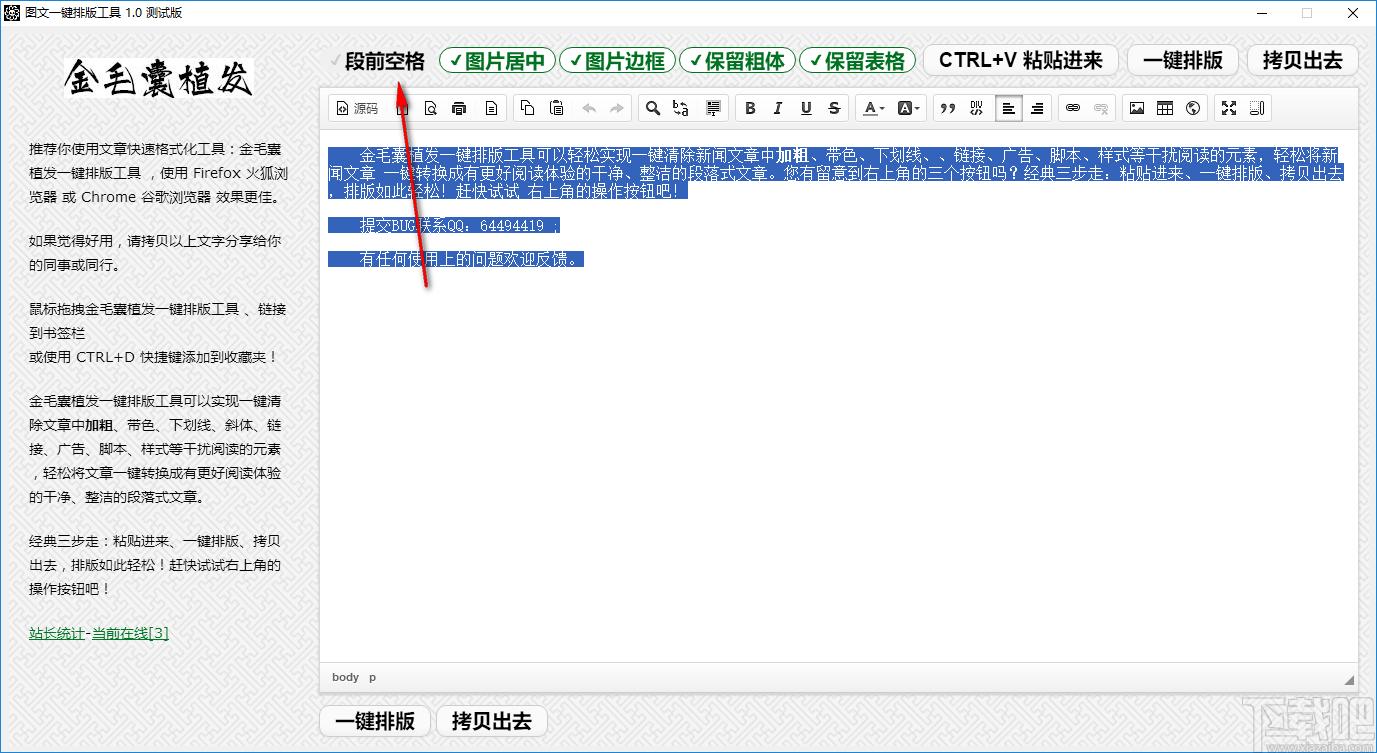Toggle Italic formatting
This screenshot has height=753, width=1377.
778,108
